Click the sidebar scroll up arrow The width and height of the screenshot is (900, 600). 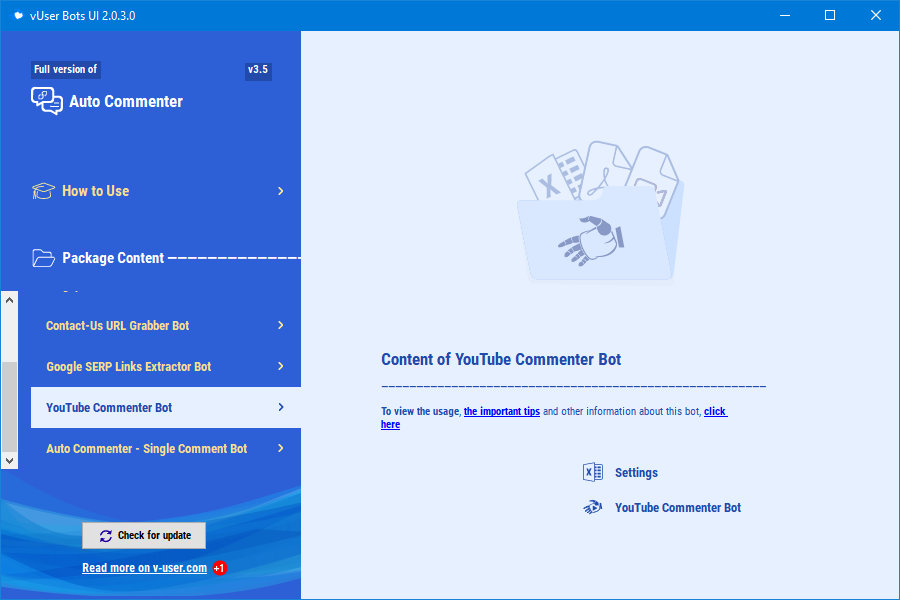(9, 300)
